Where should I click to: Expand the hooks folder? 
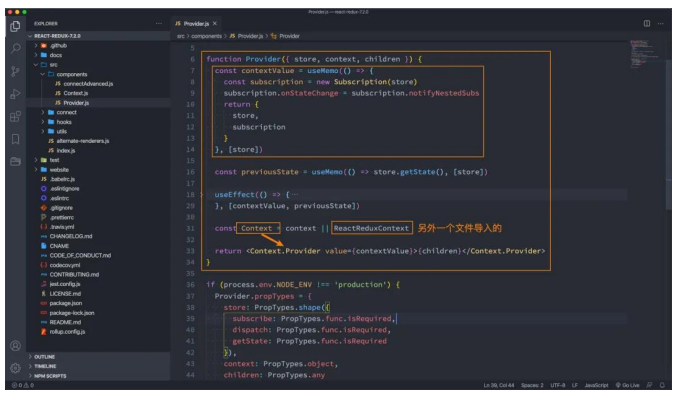pos(64,122)
